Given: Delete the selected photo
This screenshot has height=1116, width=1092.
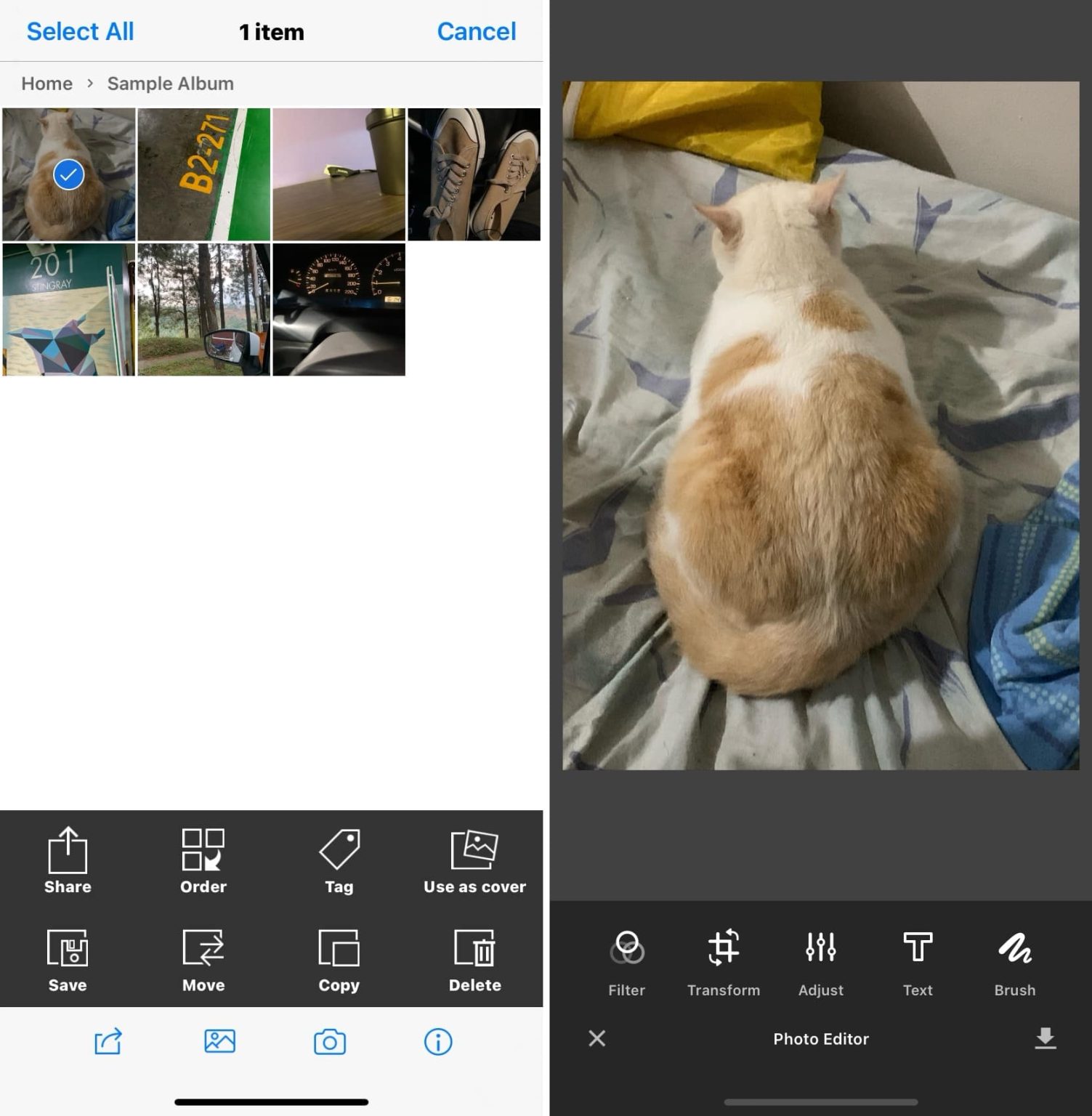Looking at the screenshot, I should [474, 961].
